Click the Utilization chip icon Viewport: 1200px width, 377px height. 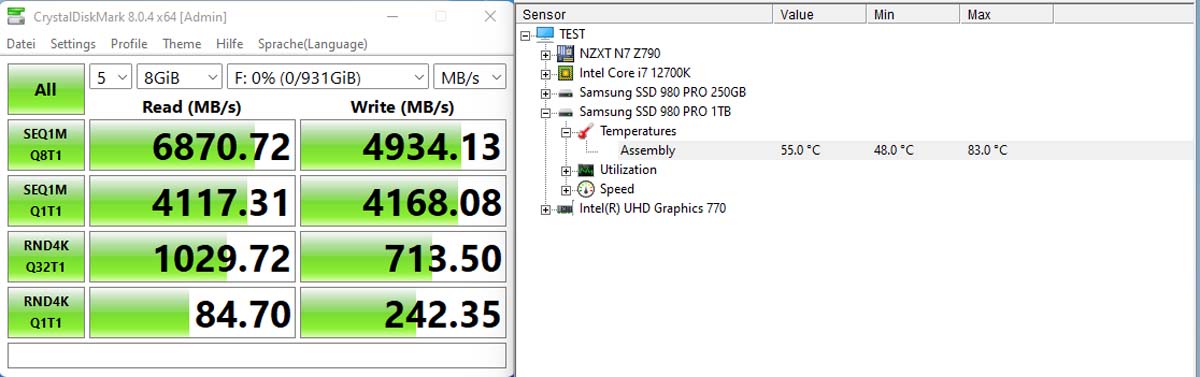pos(585,170)
